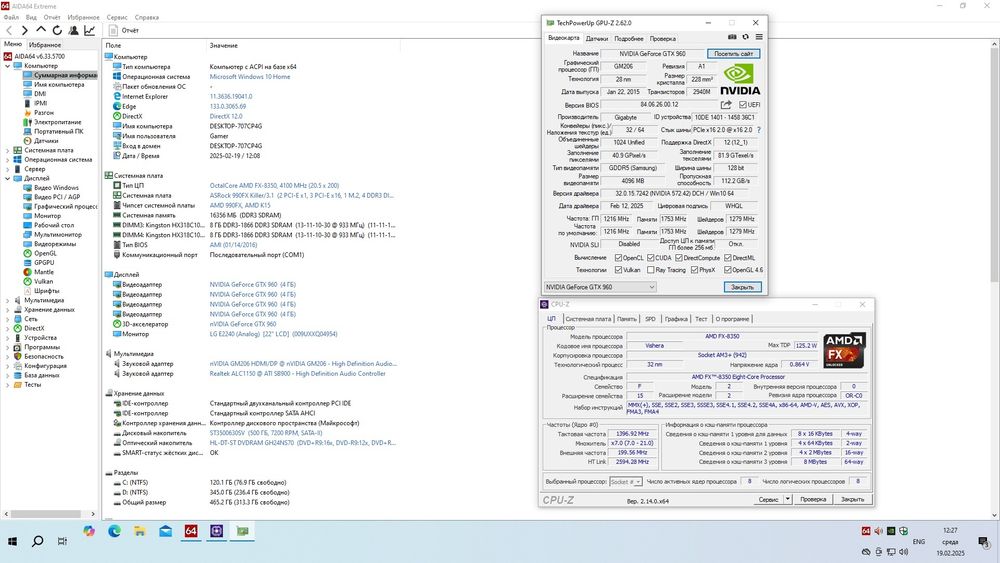This screenshot has width=1000, height=563.
Task: Open the OctalCore AMD FX-8350 link
Action: click(x=274, y=186)
